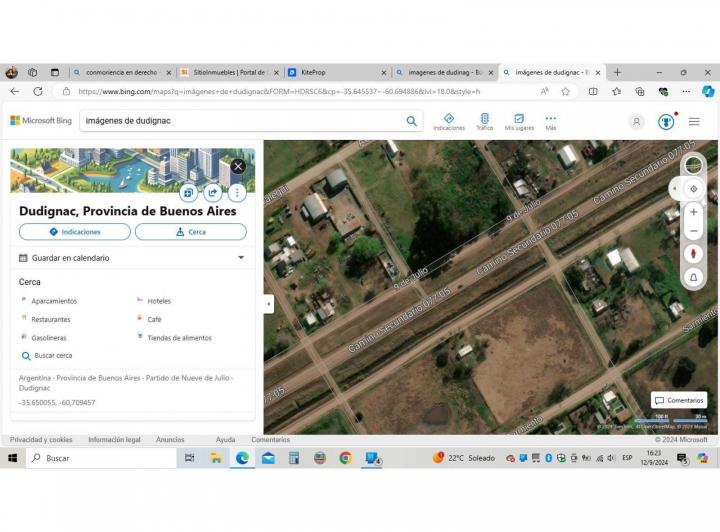Click the save-to-collection icon on card
The image size is (720, 532).
(189, 192)
